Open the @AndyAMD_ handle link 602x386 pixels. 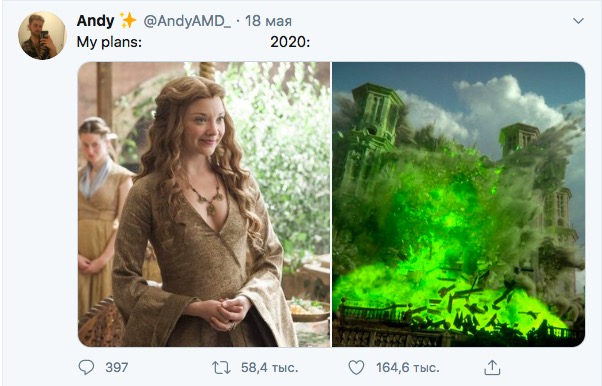[x=187, y=21]
